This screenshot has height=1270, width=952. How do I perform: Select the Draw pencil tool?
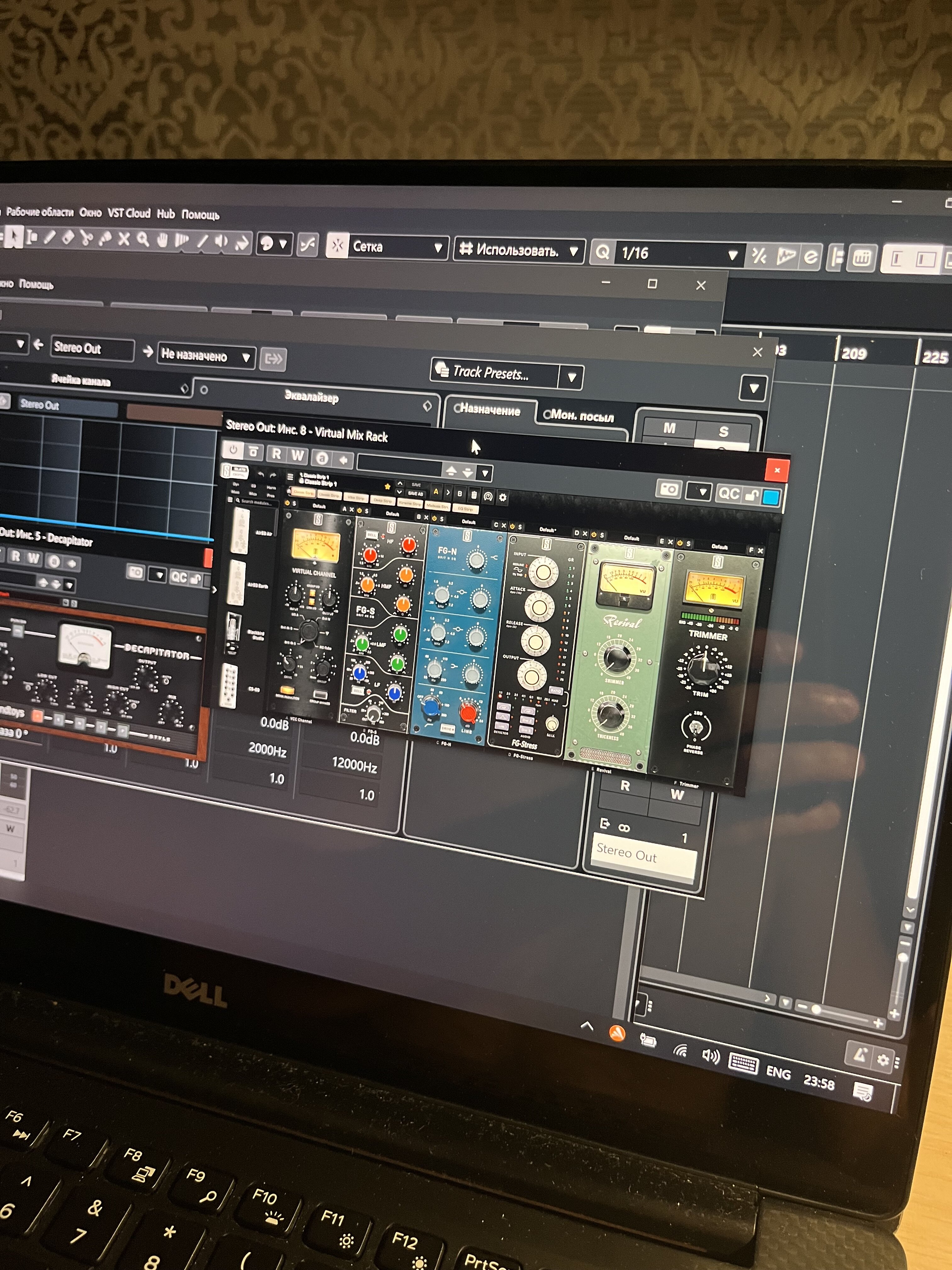tap(49, 237)
